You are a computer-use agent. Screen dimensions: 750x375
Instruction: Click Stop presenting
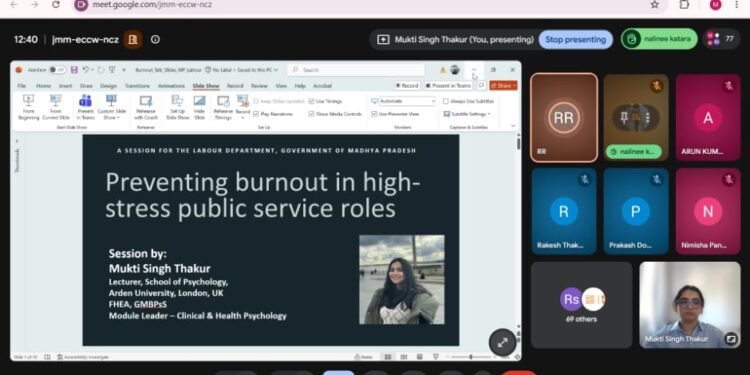click(575, 39)
